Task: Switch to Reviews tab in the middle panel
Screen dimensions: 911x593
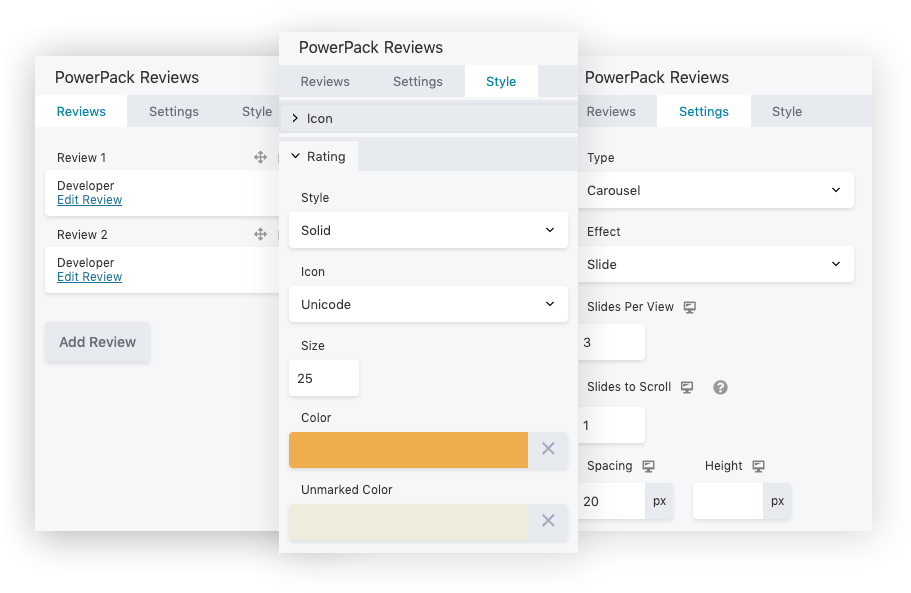Action: coord(325,81)
